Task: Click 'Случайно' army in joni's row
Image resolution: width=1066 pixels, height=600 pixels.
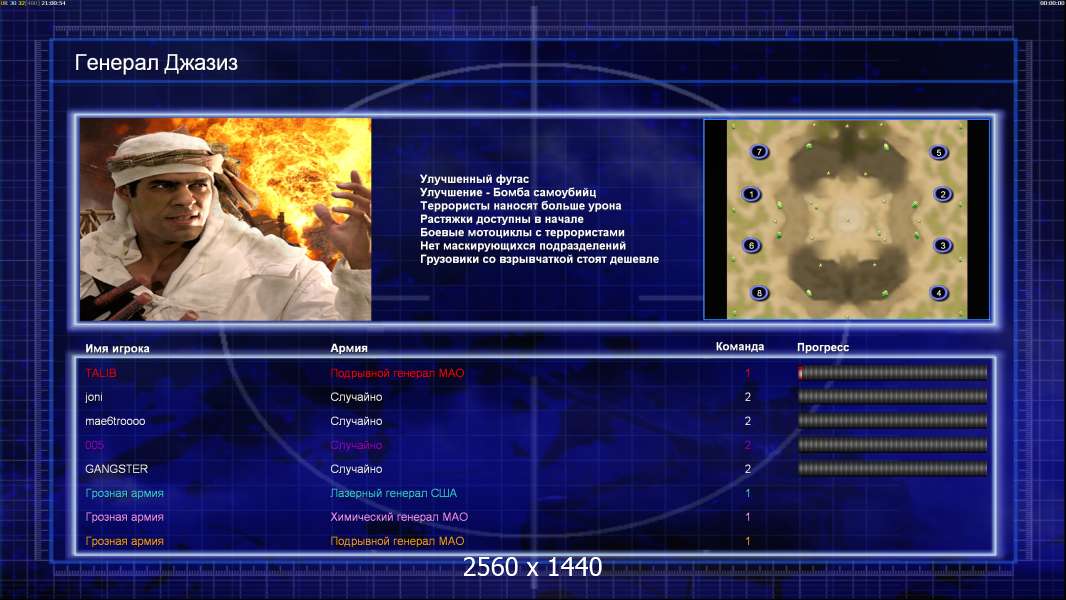Action: pos(356,397)
